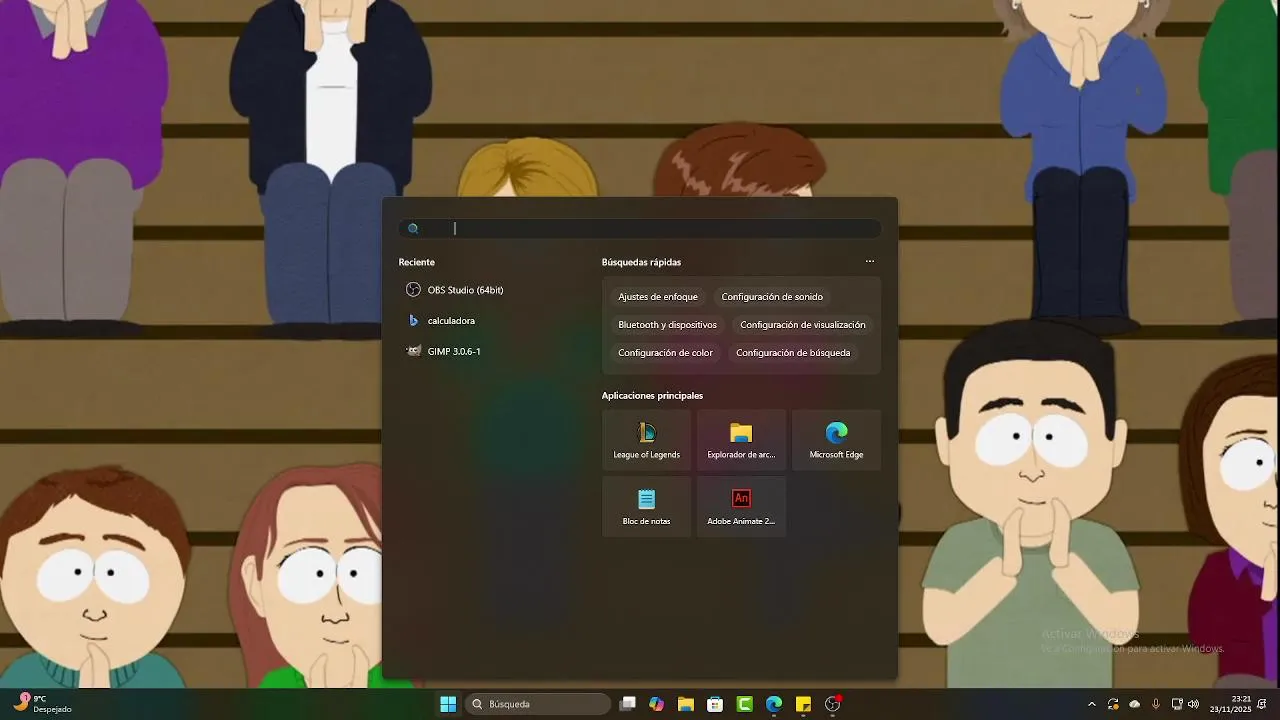The width and height of the screenshot is (1280, 720).
Task: Open OBS Studio (64bit) from recent list
Action: tap(455, 290)
